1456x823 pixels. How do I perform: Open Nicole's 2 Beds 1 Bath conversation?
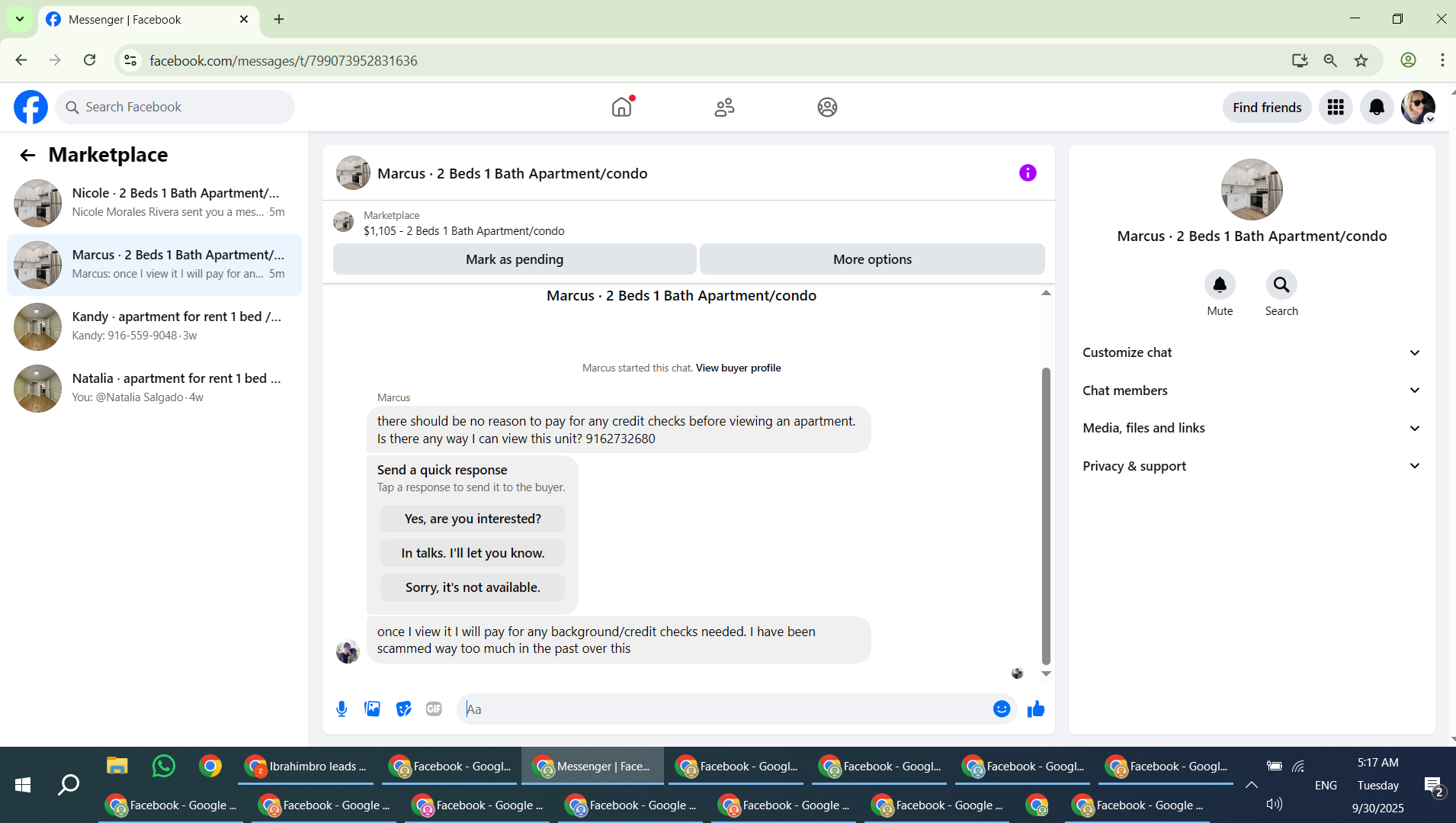tap(155, 203)
